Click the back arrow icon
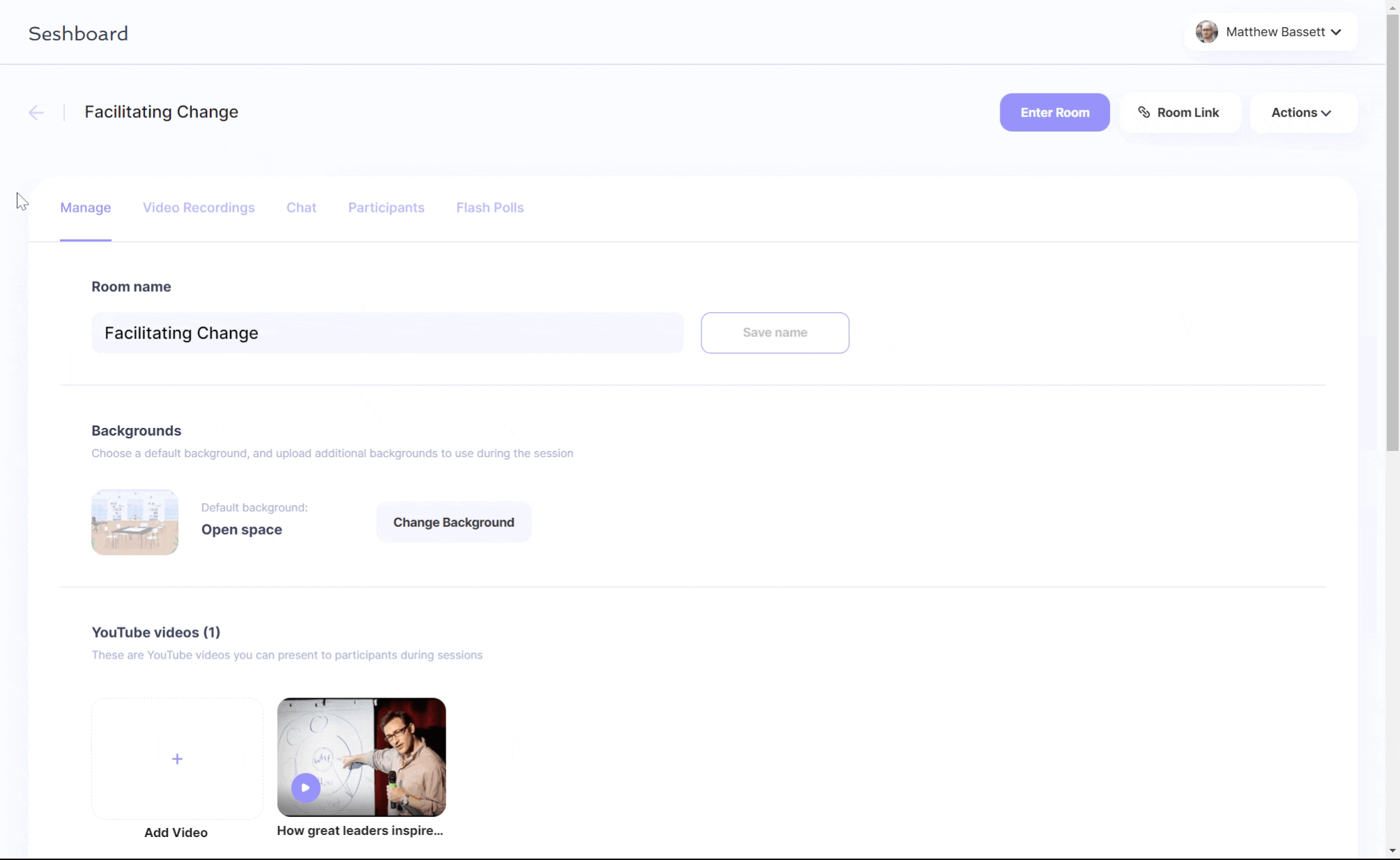1400x860 pixels. coord(36,112)
